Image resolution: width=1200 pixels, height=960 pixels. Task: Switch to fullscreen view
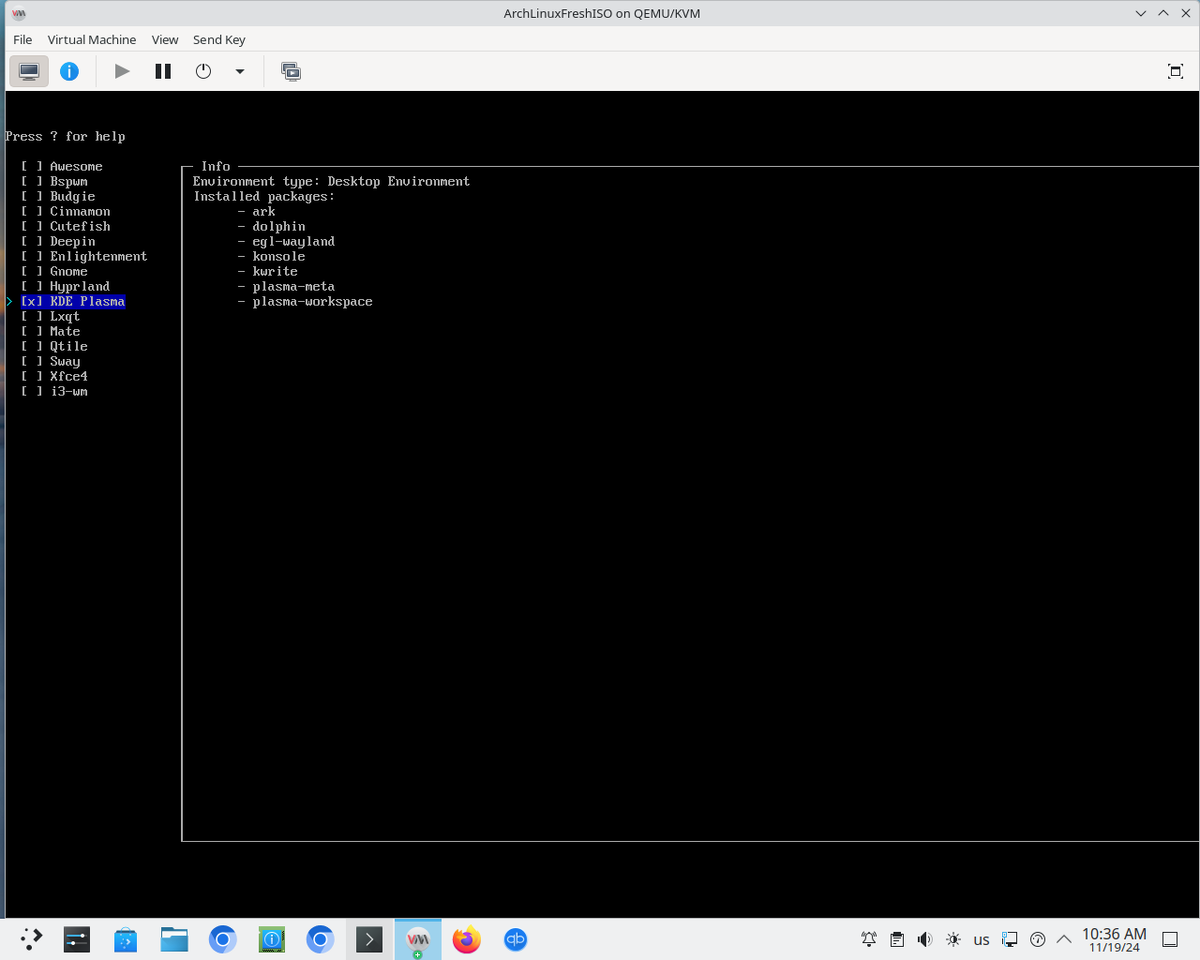[1175, 71]
